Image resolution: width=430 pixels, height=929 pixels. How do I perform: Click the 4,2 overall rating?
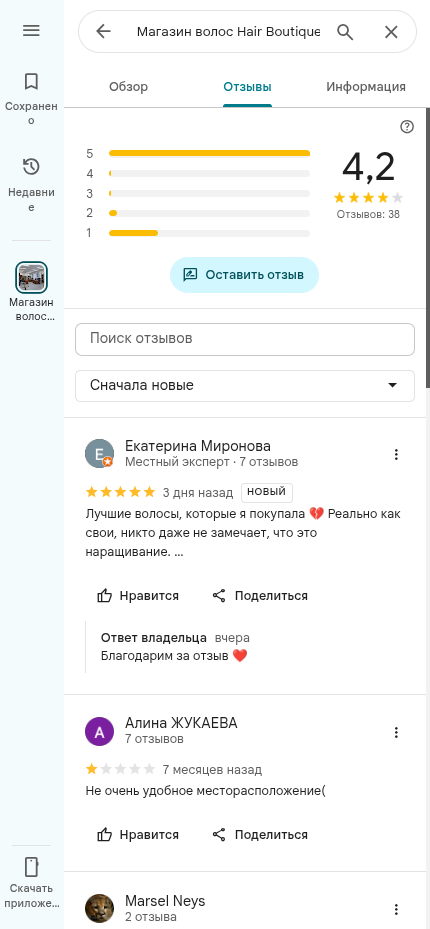pyautogui.click(x=368, y=168)
